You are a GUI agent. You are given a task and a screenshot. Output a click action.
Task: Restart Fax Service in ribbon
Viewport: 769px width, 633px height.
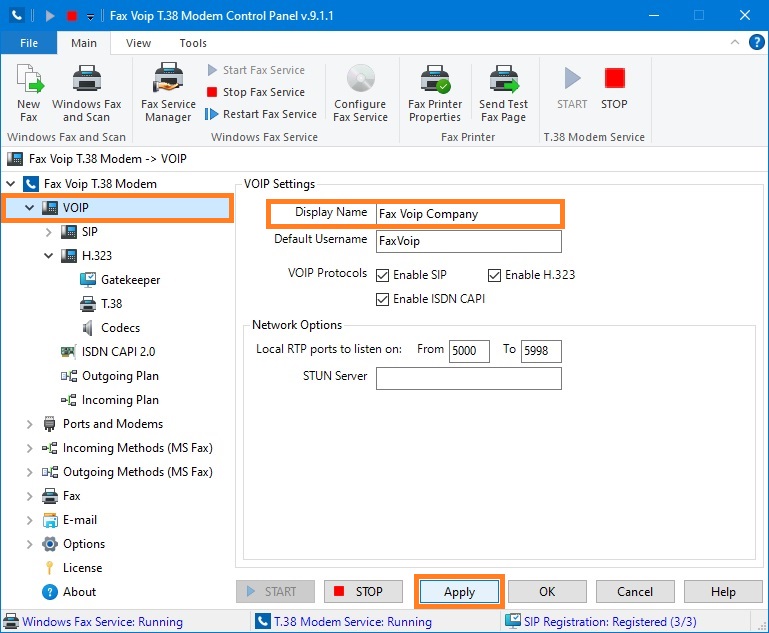click(261, 114)
